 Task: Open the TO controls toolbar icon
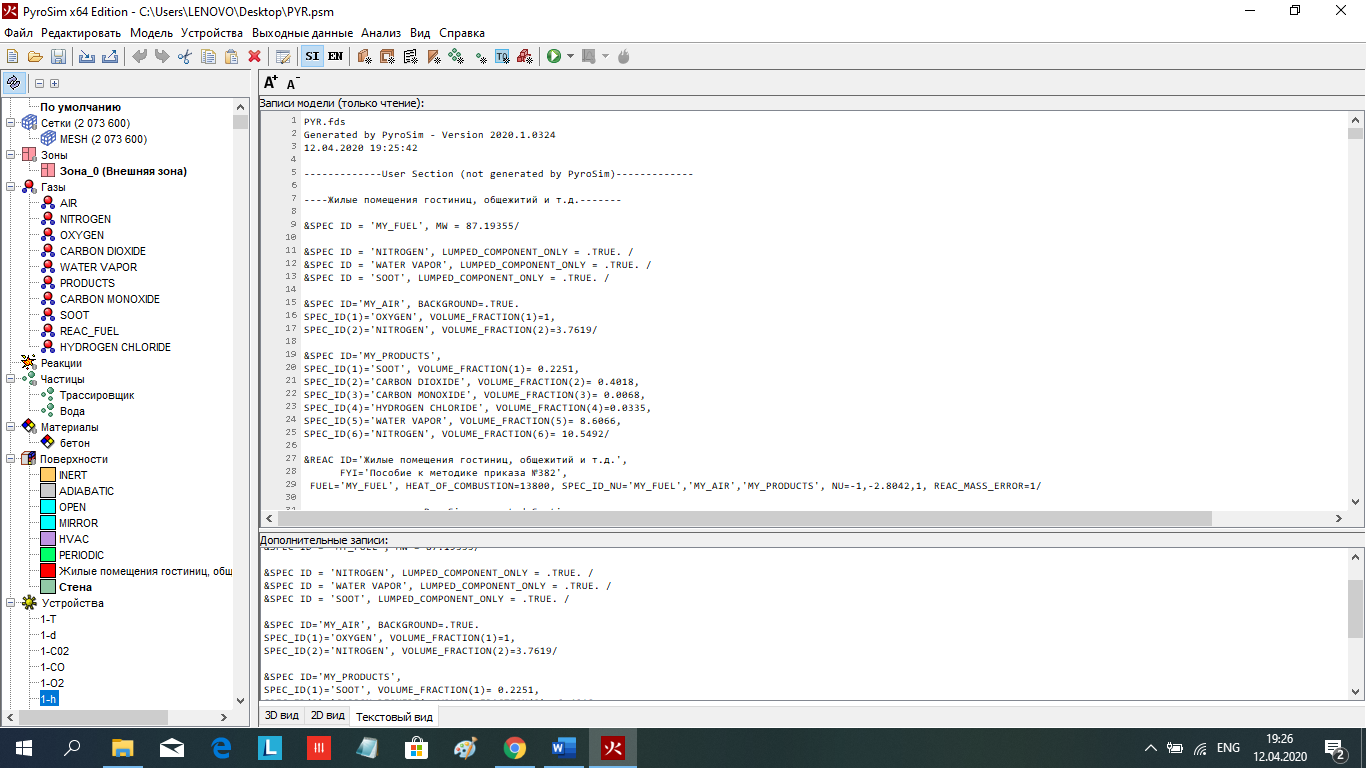tap(502, 56)
